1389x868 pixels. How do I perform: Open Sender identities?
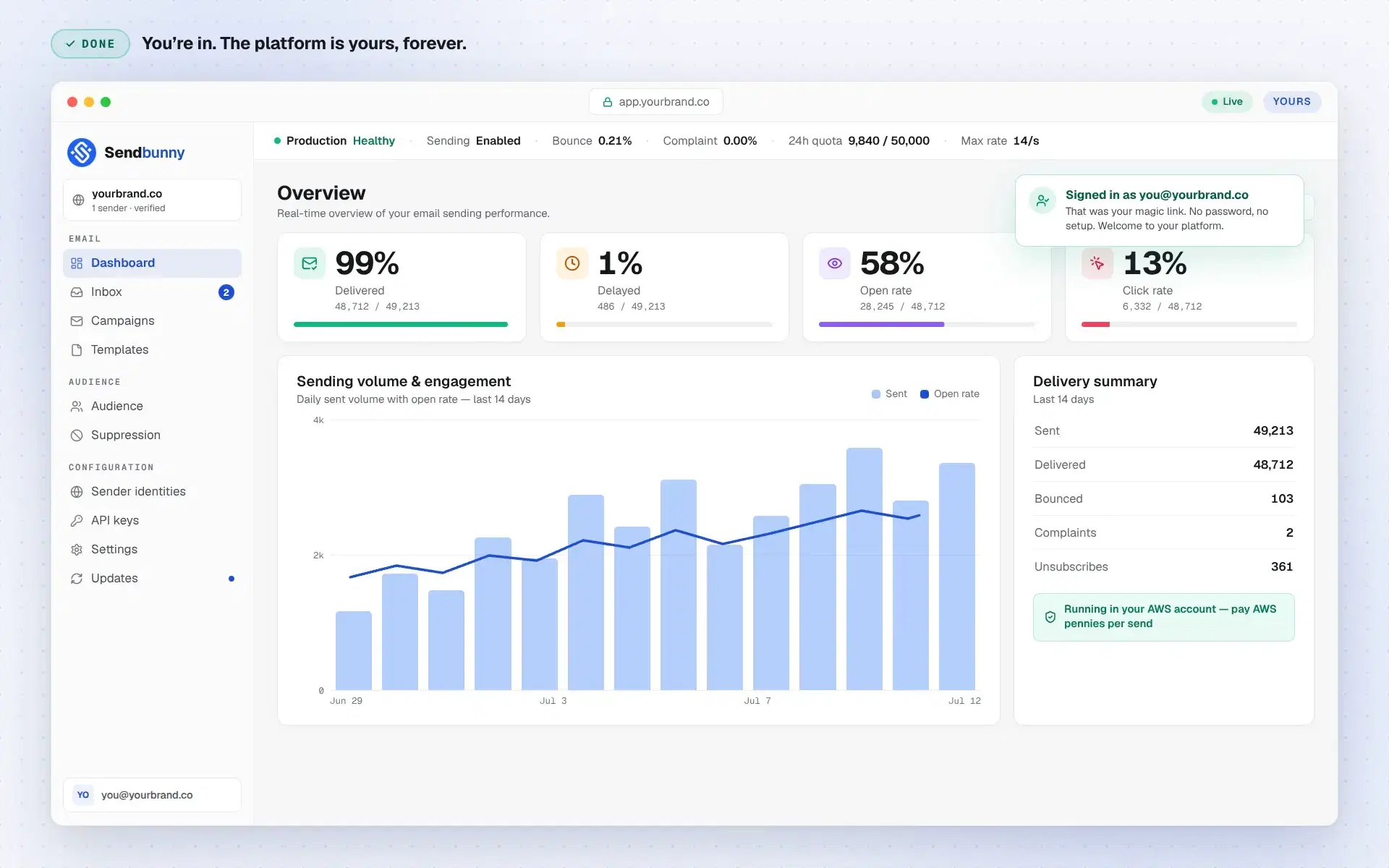coord(152,492)
